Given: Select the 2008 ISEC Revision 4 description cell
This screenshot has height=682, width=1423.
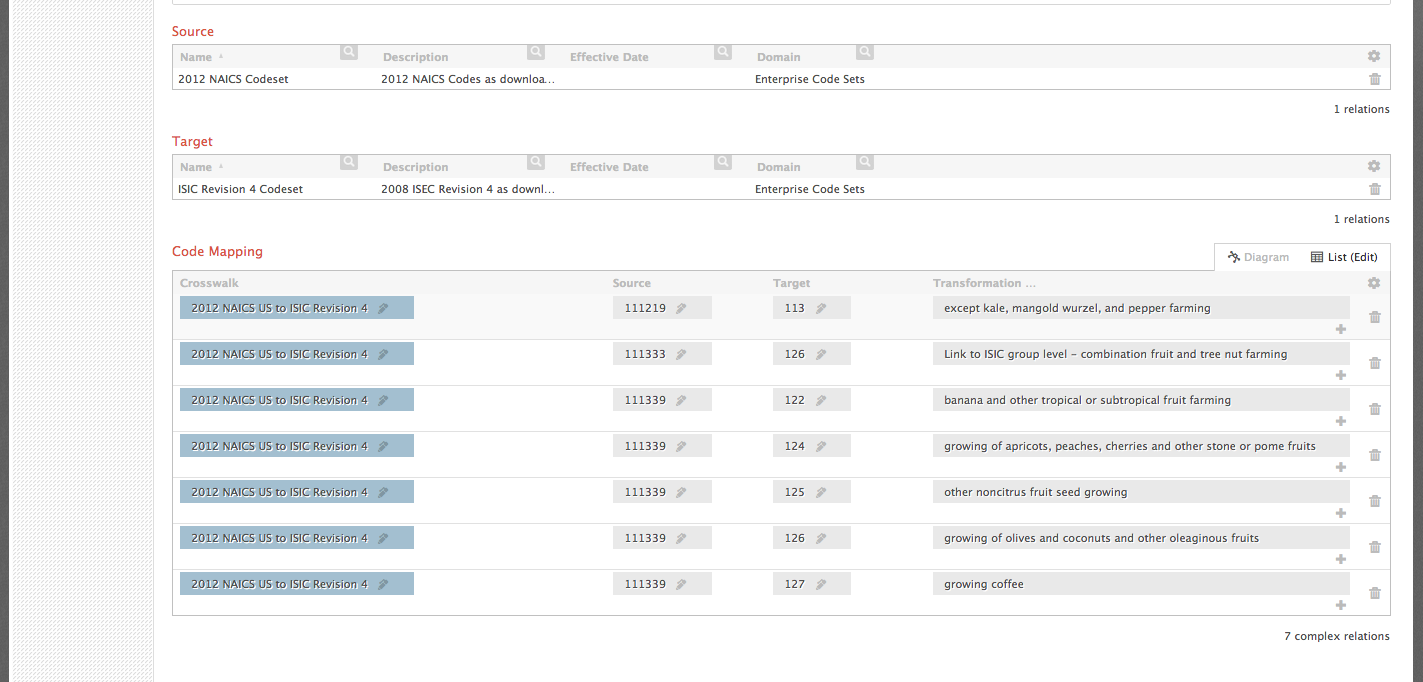Looking at the screenshot, I should (x=468, y=189).
